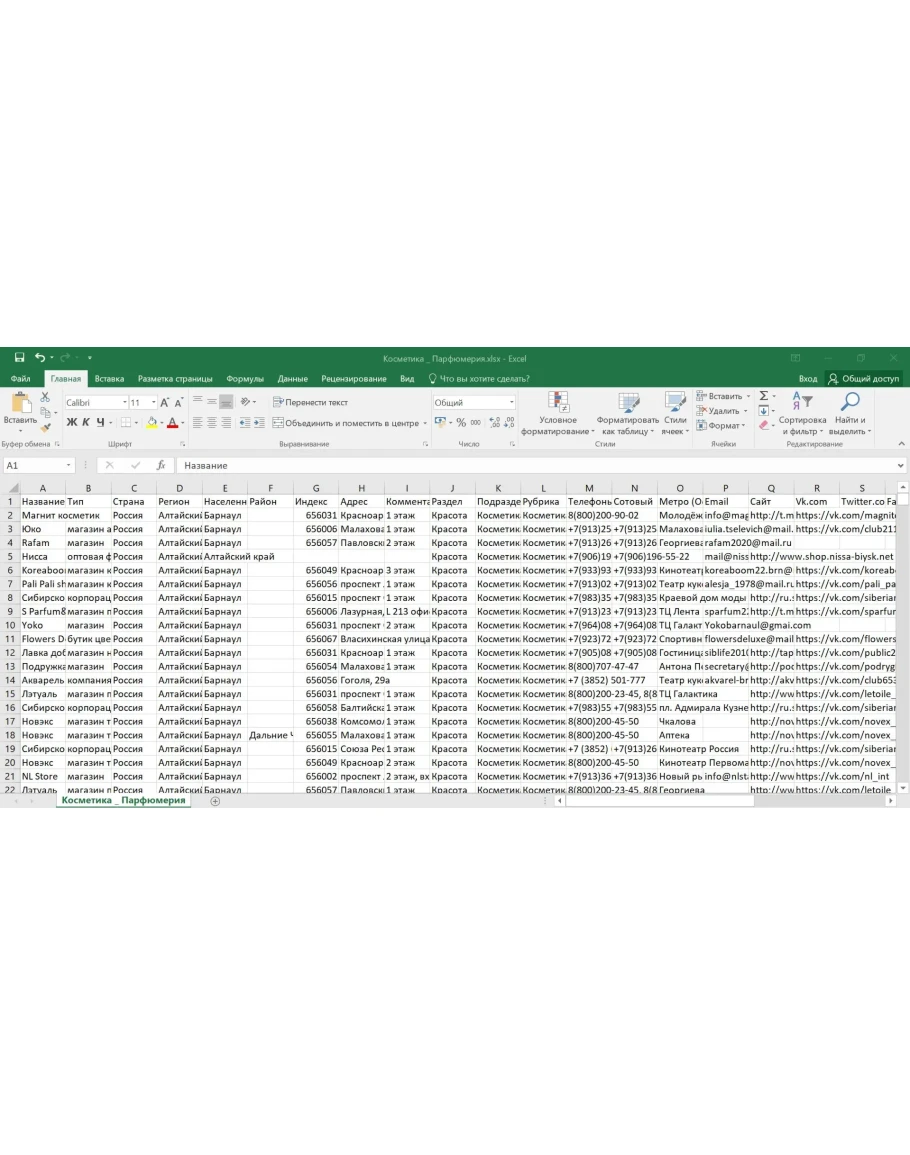Viewport: 910px width, 1155px height.
Task: Decrease the cell indent
Action: [245, 423]
